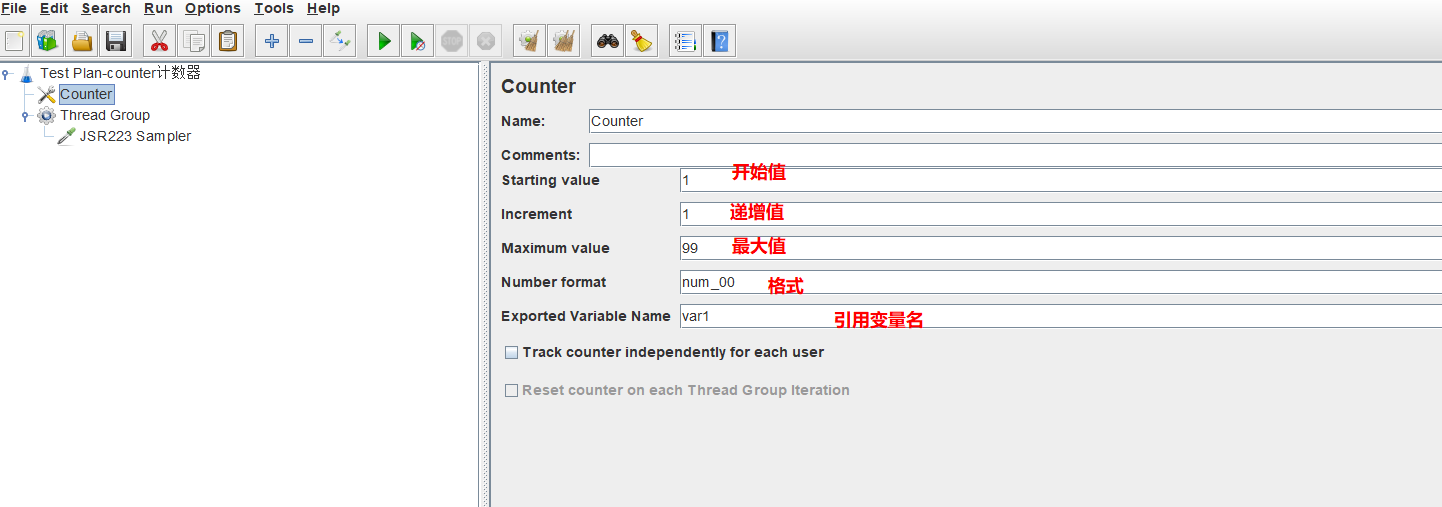Enable Track counter independently for each user

click(512, 353)
